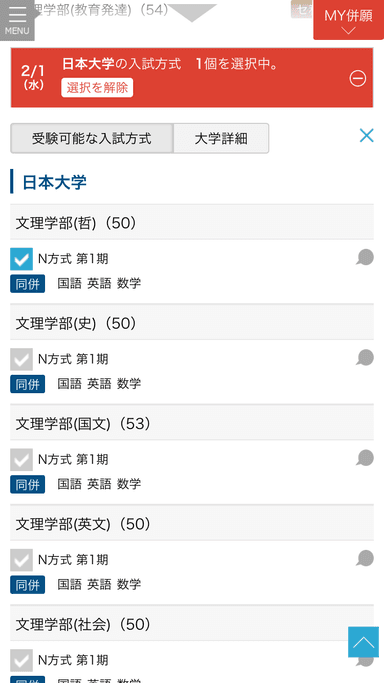Open comment bubble for 文理学部(史) N方式

click(365, 358)
